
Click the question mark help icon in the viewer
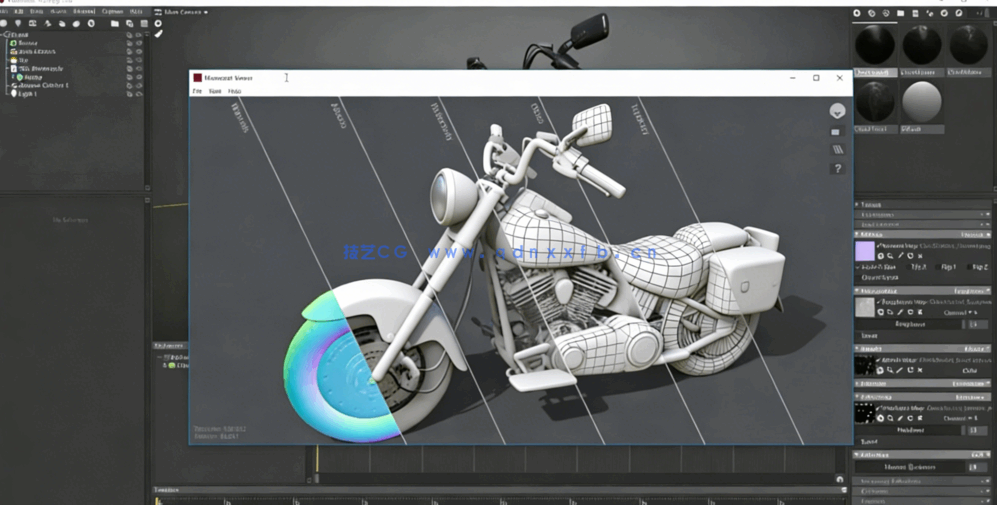837,169
